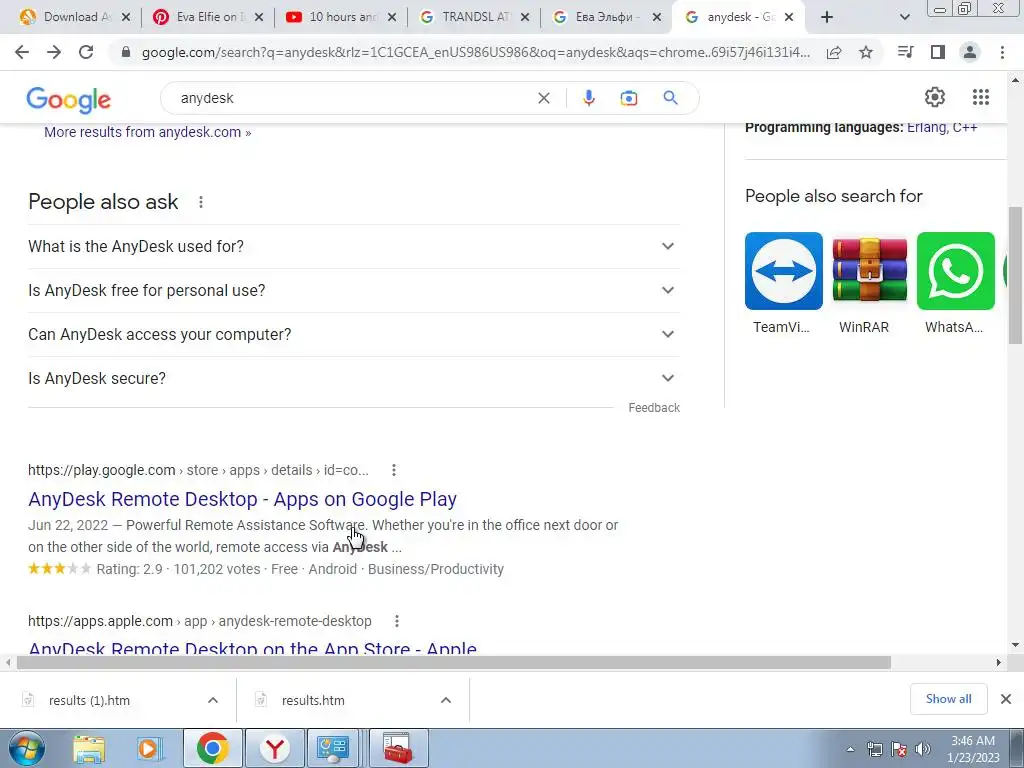
Task: Expand "Can AnyDesk access your computer?"
Action: click(x=354, y=334)
